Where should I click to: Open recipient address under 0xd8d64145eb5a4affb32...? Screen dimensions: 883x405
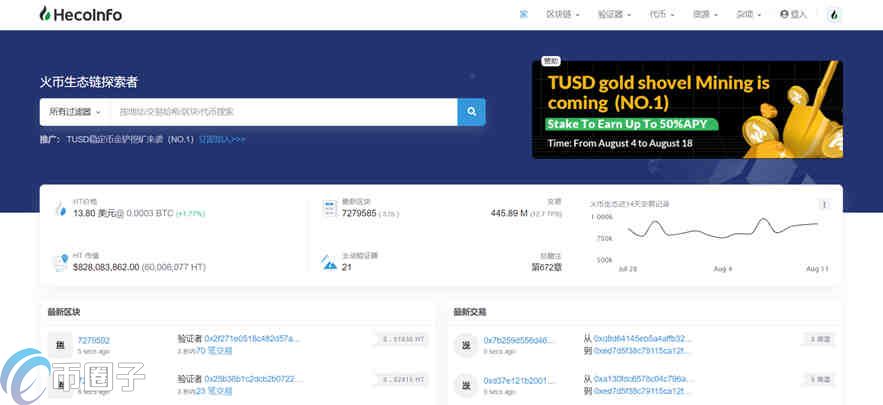coord(641,350)
